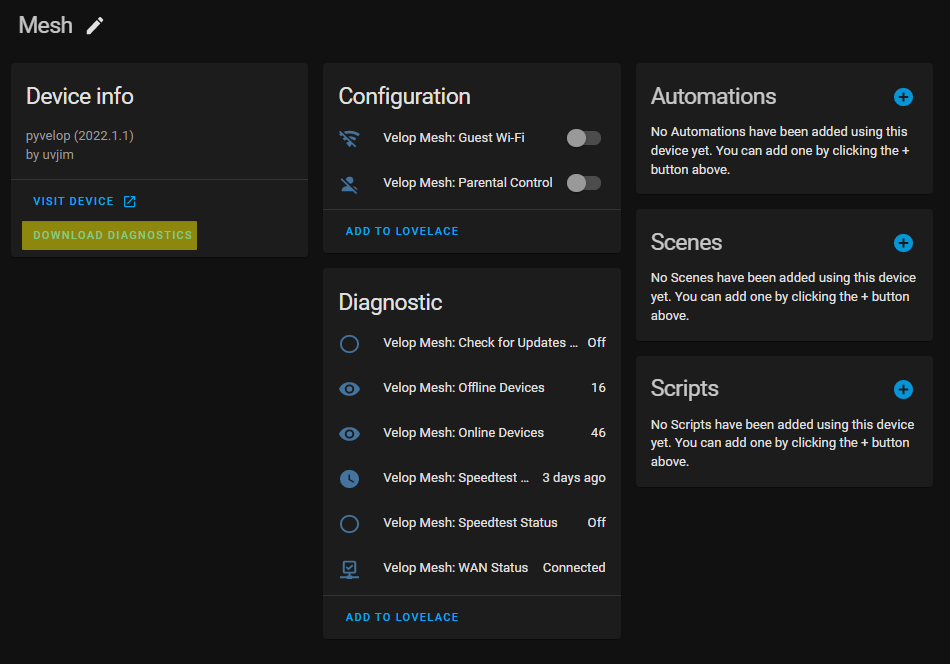Open Velop Mesh: Parental Control entity
This screenshot has height=664, width=950.
tap(468, 182)
